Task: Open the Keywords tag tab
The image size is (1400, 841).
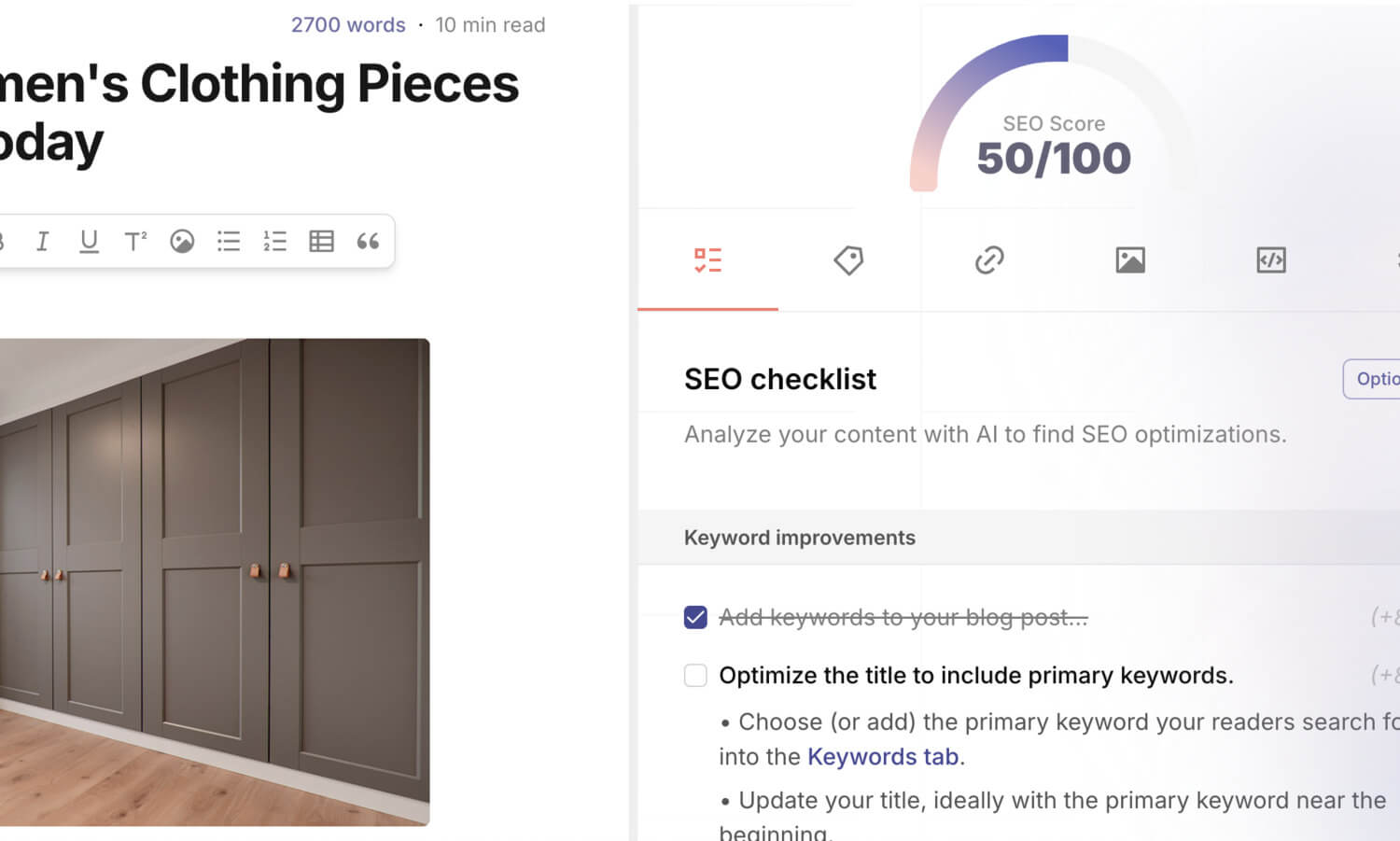Action: click(848, 260)
